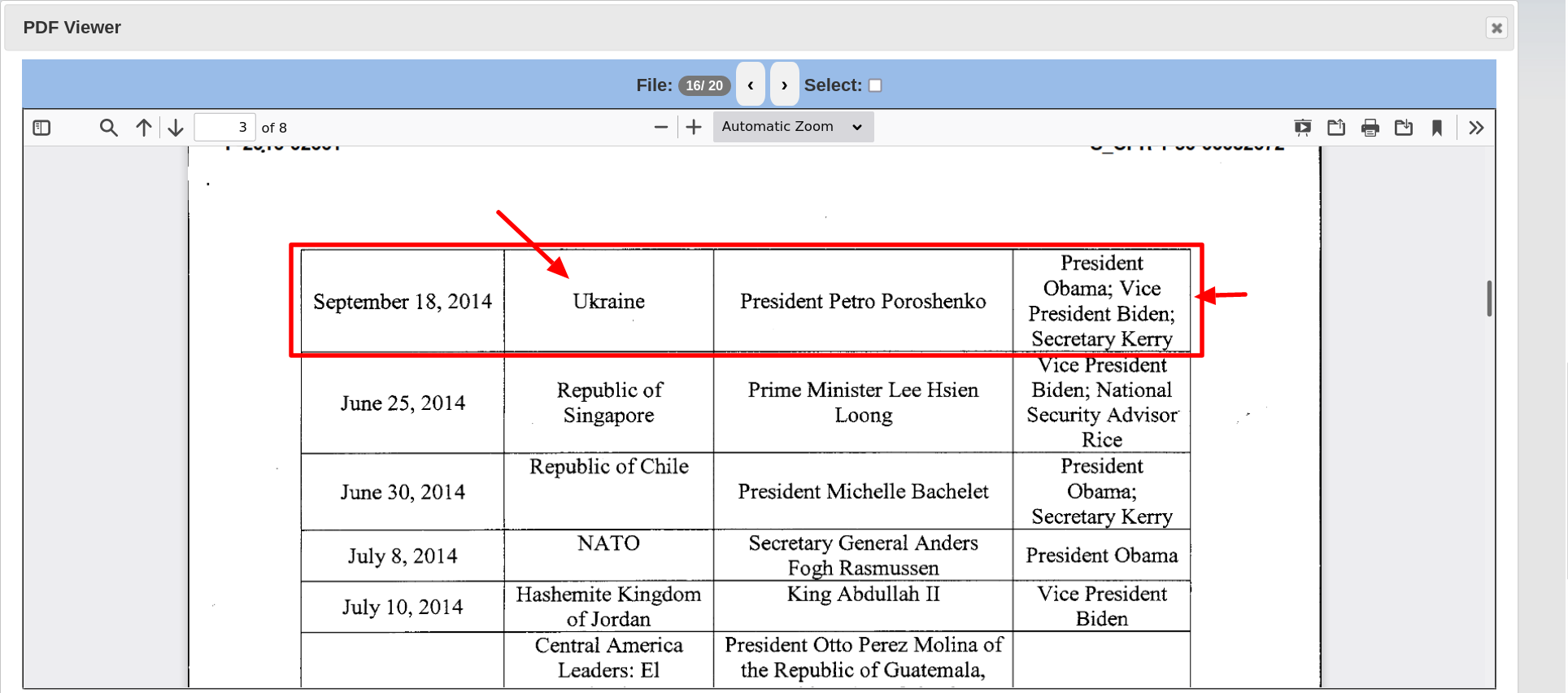Select the 'July 8, 2014' cell
The height and width of the screenshot is (693, 1568).
point(403,556)
